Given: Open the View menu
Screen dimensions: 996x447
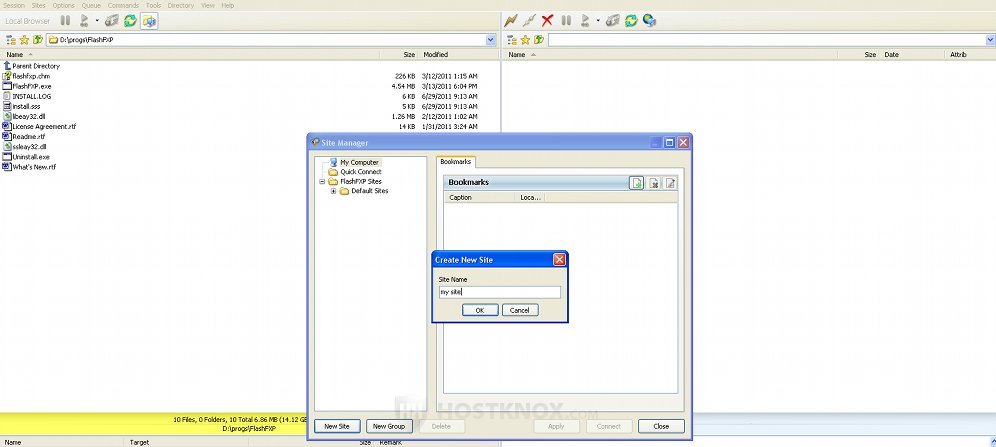Looking at the screenshot, I should pyautogui.click(x=208, y=5).
